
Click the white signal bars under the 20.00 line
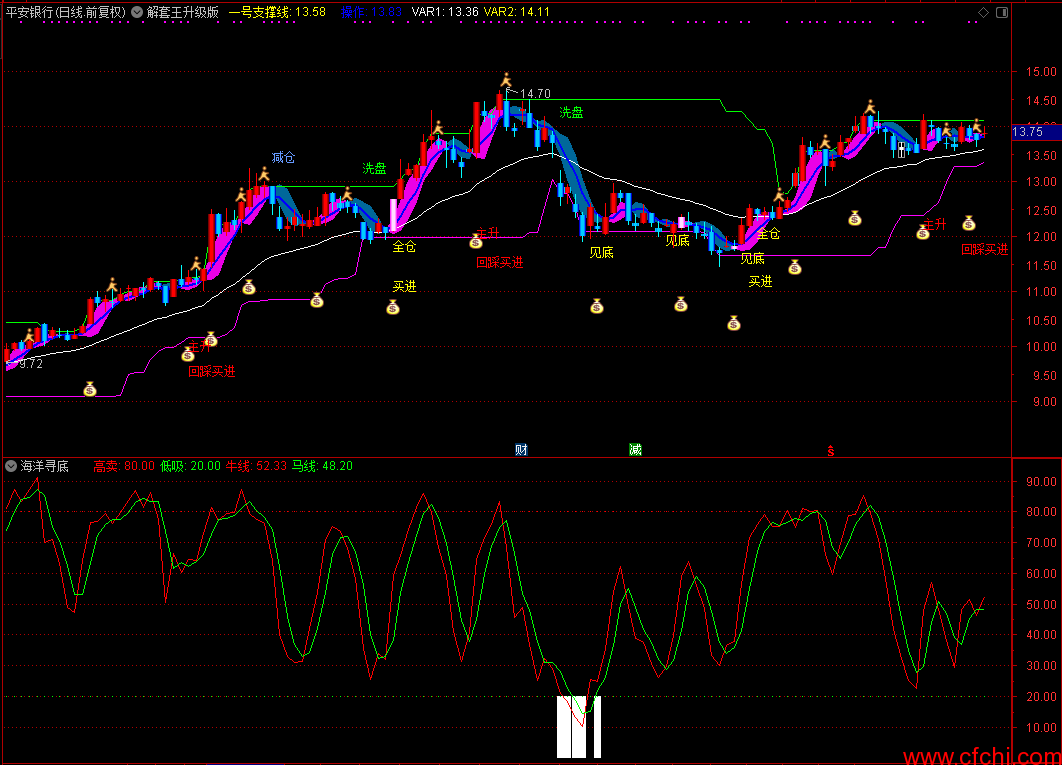(x=578, y=727)
